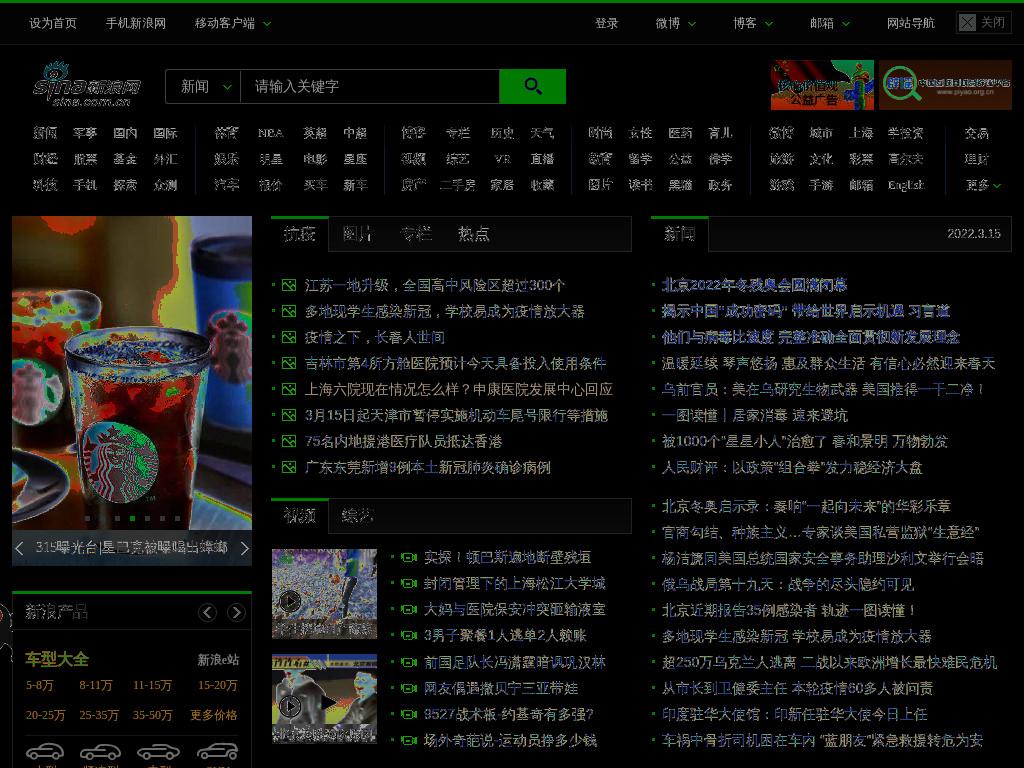Click previous arrow in 新浪产品 panel

point(208,612)
